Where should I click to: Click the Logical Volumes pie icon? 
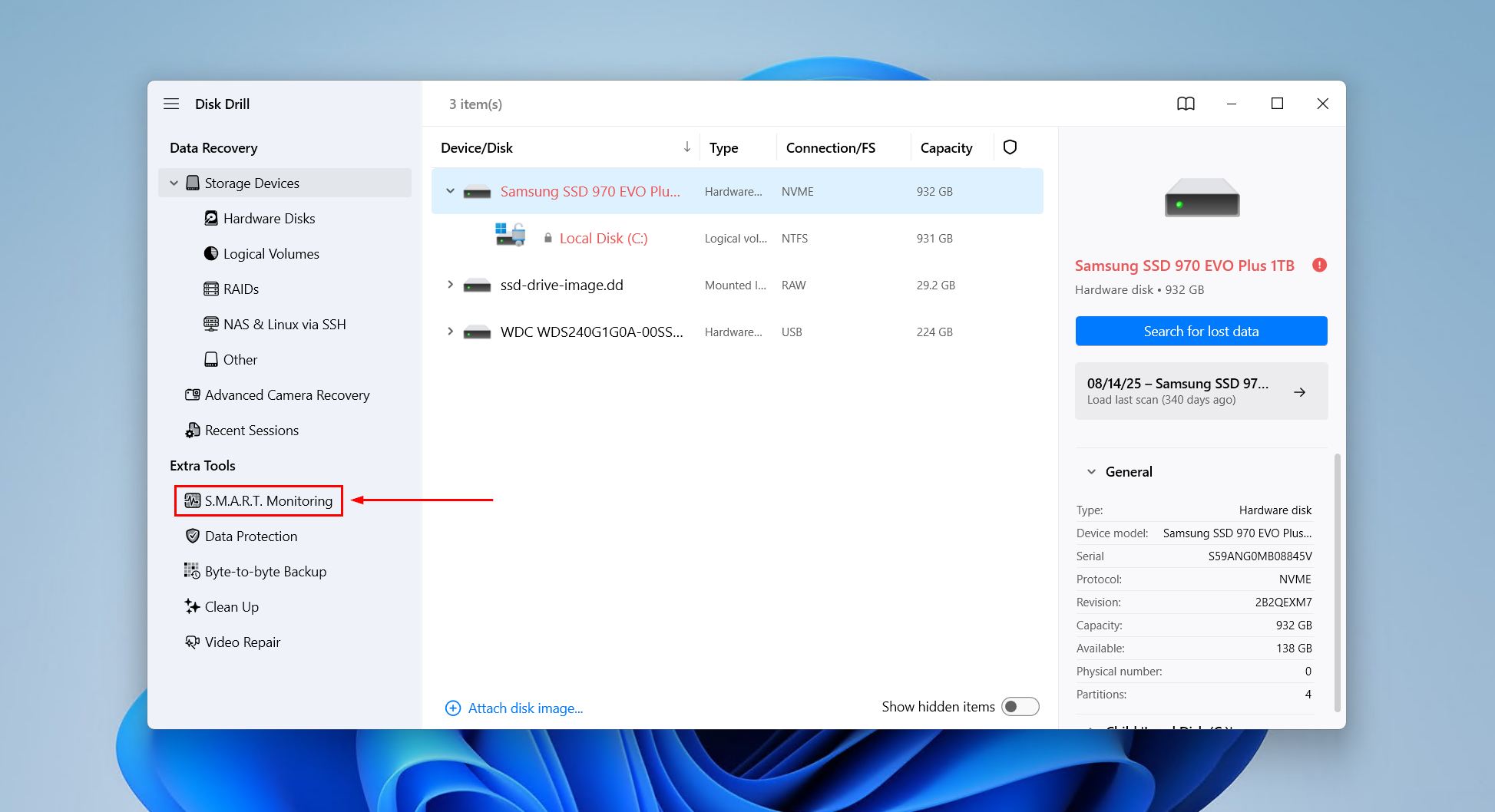tap(211, 253)
